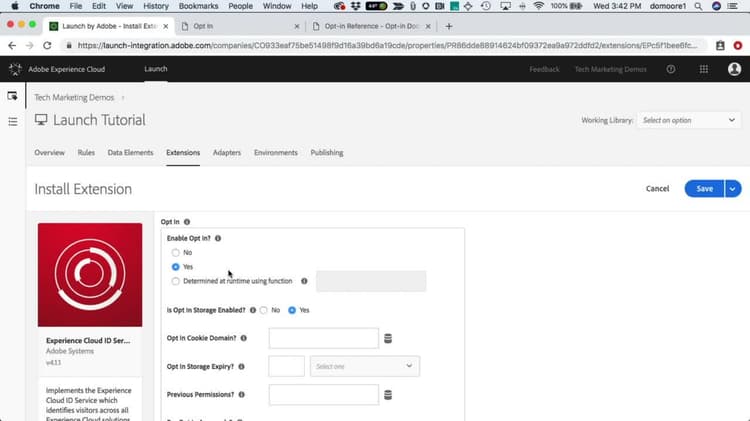This screenshot has height=421, width=750.
Task: Click the red Opera-style extension icon
Action: pyautogui.click(x=738, y=45)
